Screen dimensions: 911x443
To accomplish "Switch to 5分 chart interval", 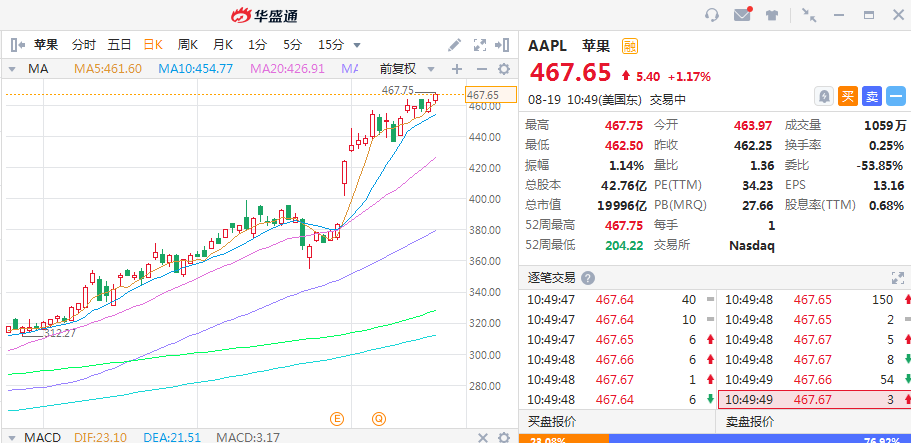I will coord(293,45).
